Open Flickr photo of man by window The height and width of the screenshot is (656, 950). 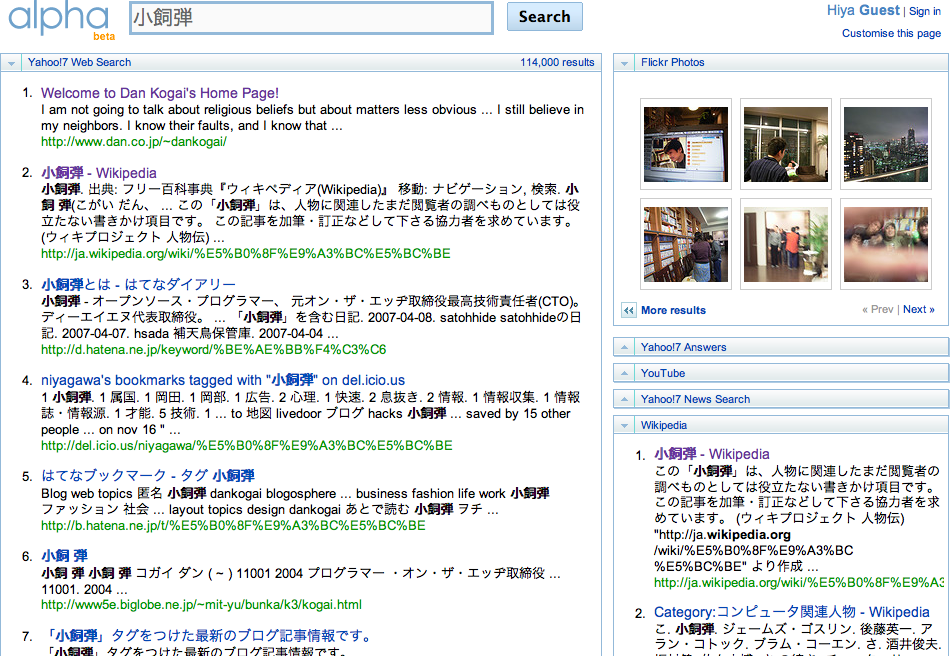tap(786, 144)
